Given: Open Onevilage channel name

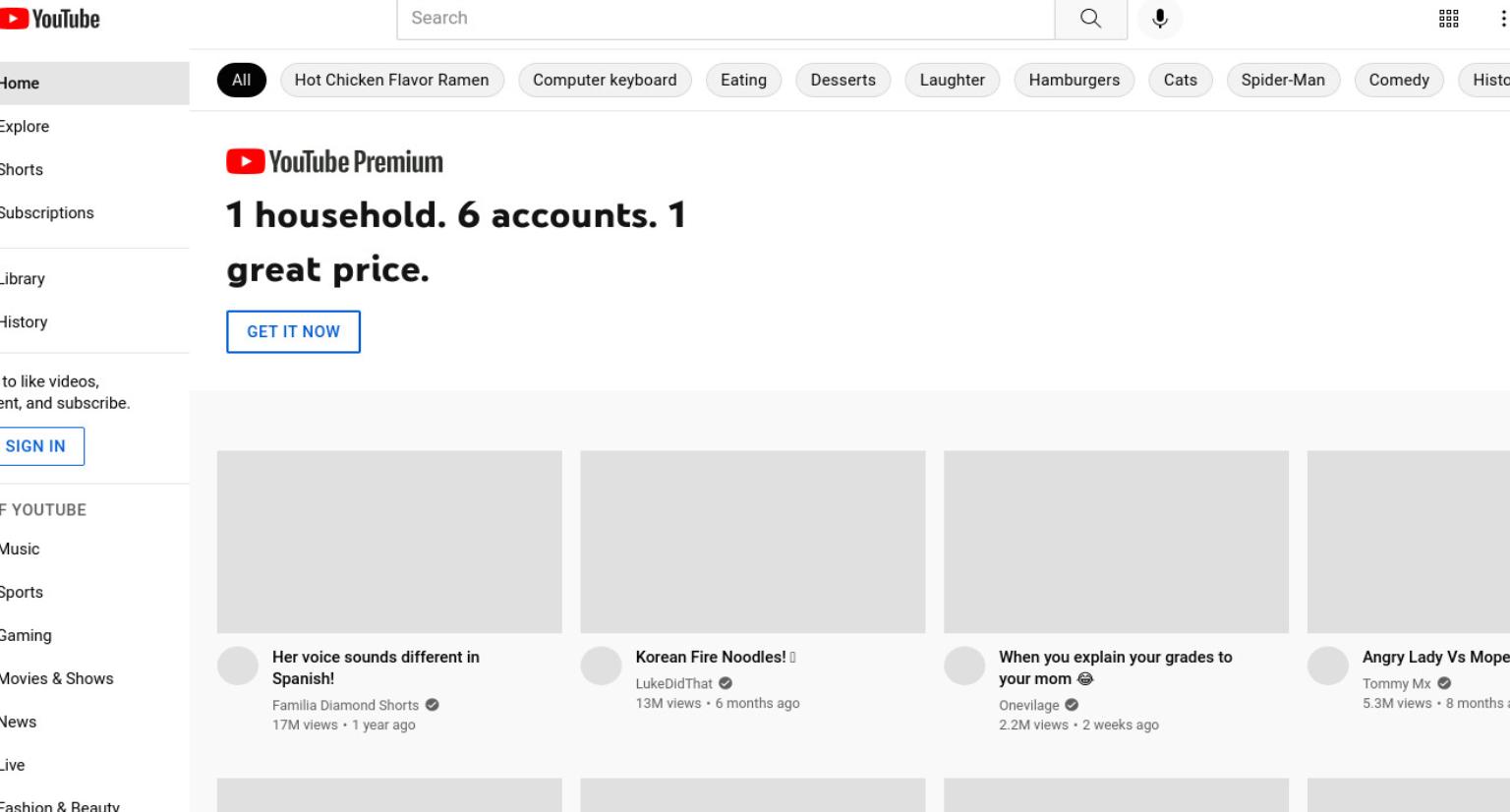Looking at the screenshot, I should point(1028,705).
